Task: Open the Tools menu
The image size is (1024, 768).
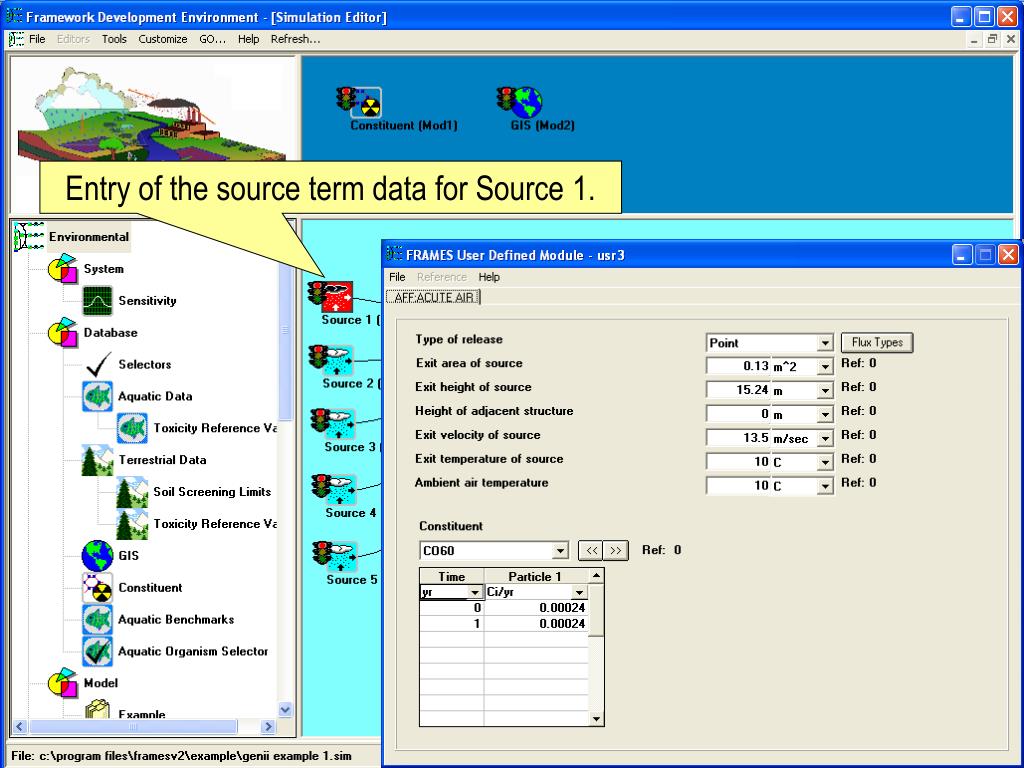Action: click(x=114, y=39)
